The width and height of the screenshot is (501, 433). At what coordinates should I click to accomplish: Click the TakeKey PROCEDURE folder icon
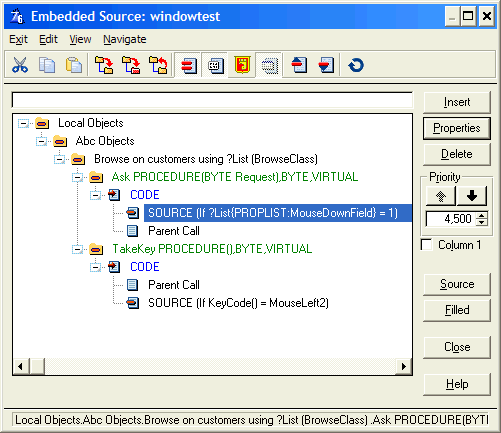(x=96, y=249)
